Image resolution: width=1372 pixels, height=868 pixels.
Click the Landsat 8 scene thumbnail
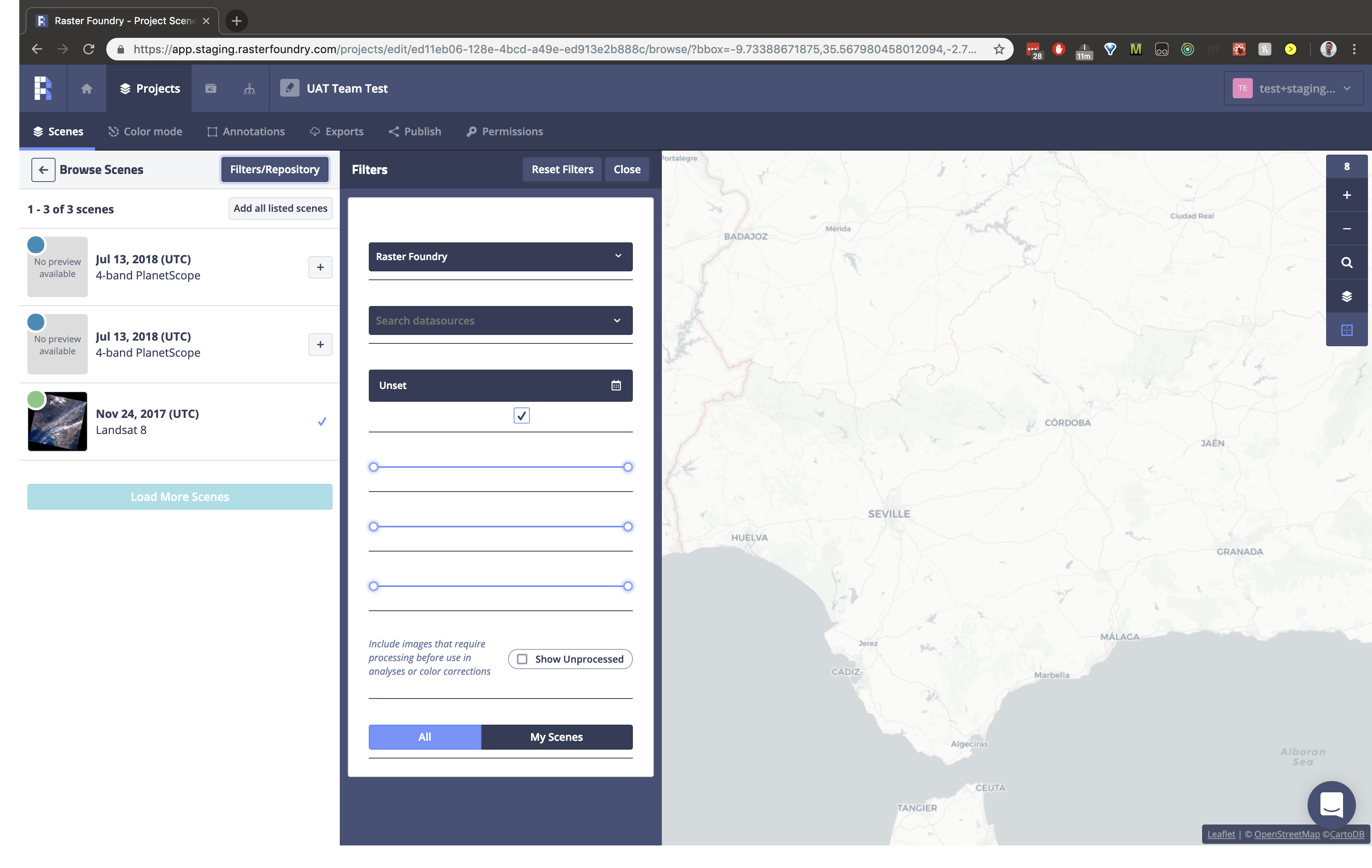[x=58, y=421]
